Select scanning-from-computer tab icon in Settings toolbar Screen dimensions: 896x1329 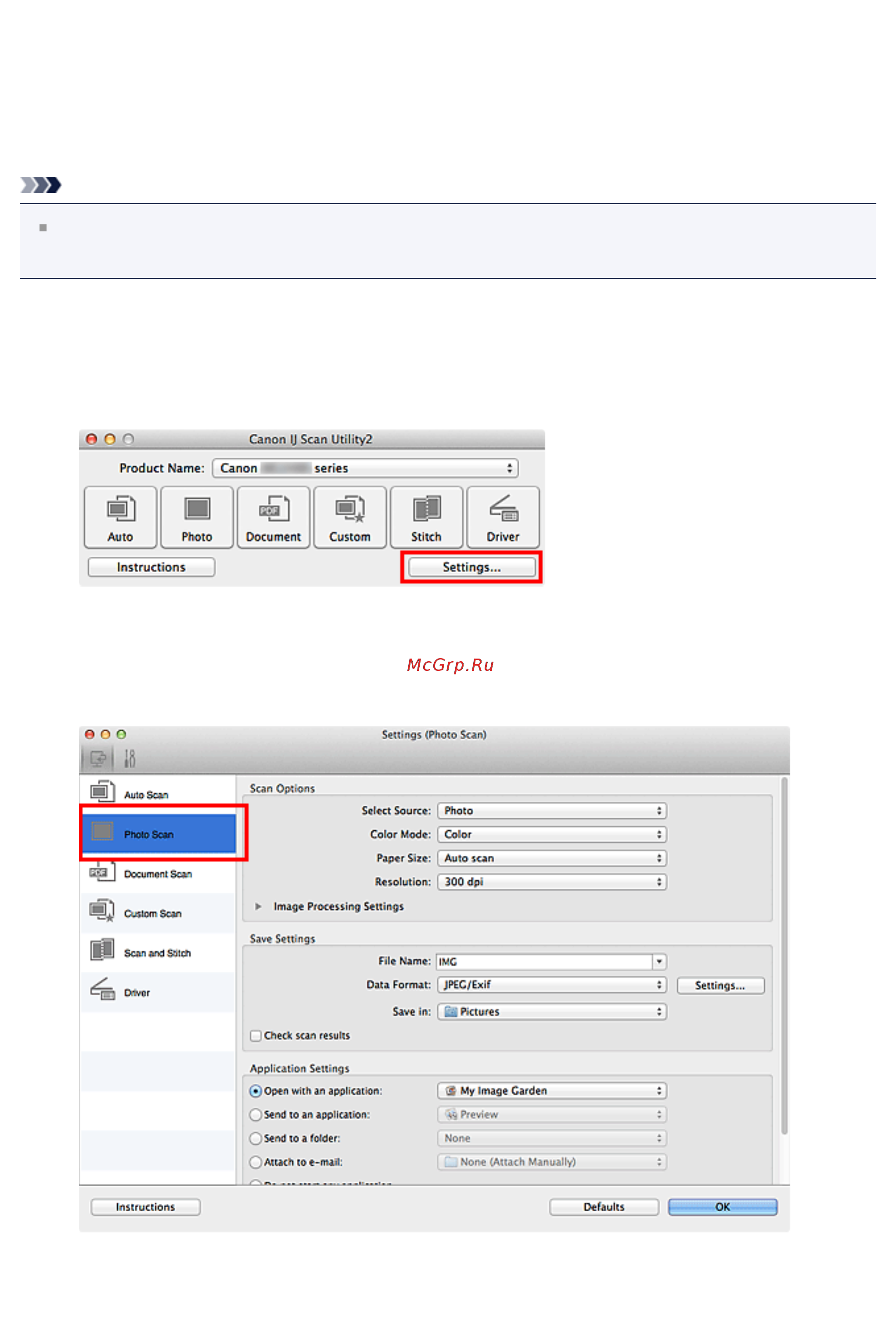(x=98, y=759)
